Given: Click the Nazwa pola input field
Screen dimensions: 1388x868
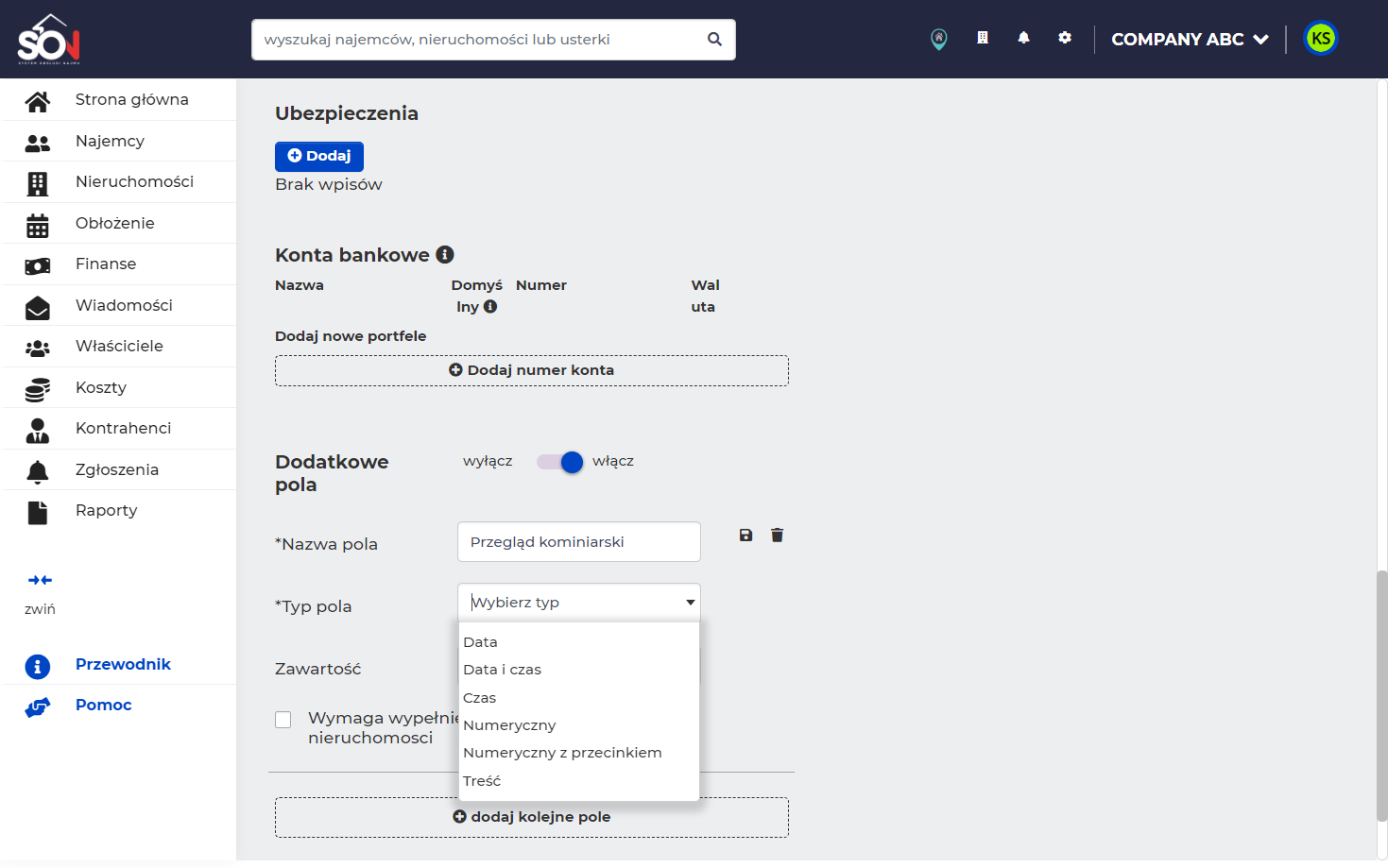Looking at the screenshot, I should coord(579,542).
